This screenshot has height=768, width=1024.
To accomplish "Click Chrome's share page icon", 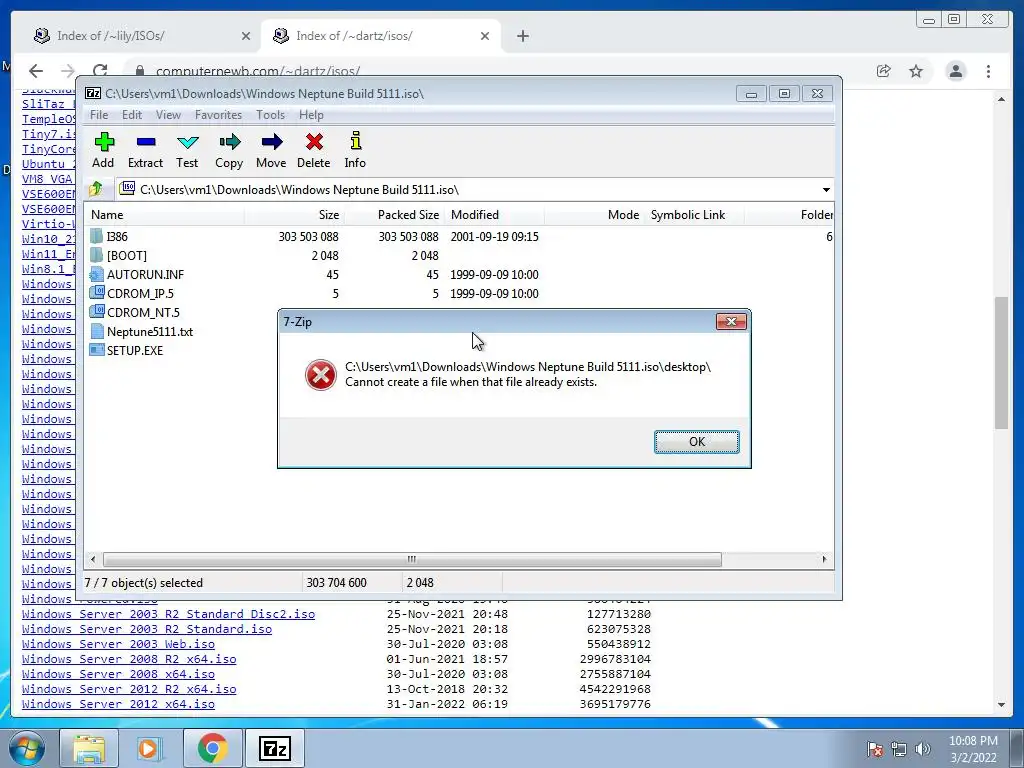I will [884, 71].
